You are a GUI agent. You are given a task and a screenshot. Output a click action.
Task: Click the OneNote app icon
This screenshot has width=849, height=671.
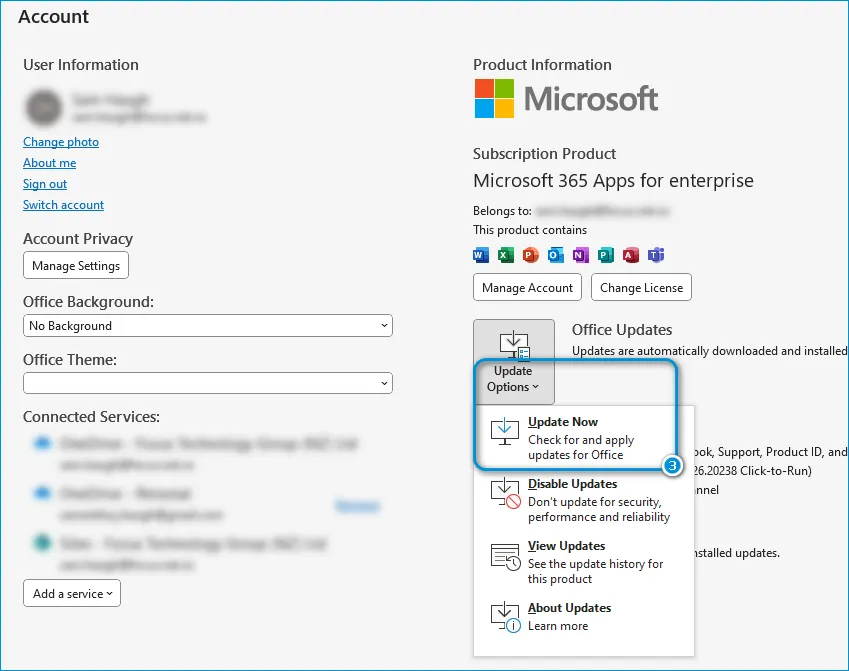581,255
